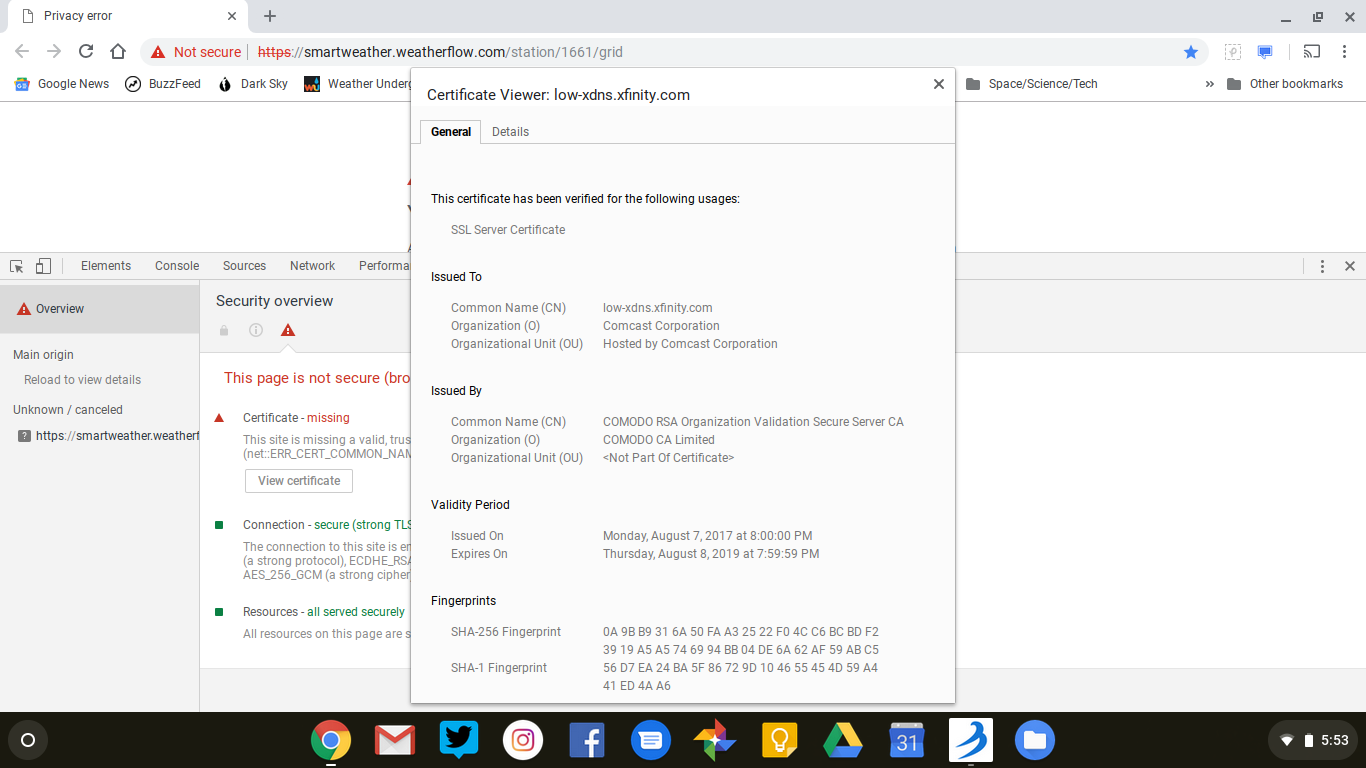Open the BuzzFeed bookmark
The image size is (1366, 768).
tap(163, 84)
